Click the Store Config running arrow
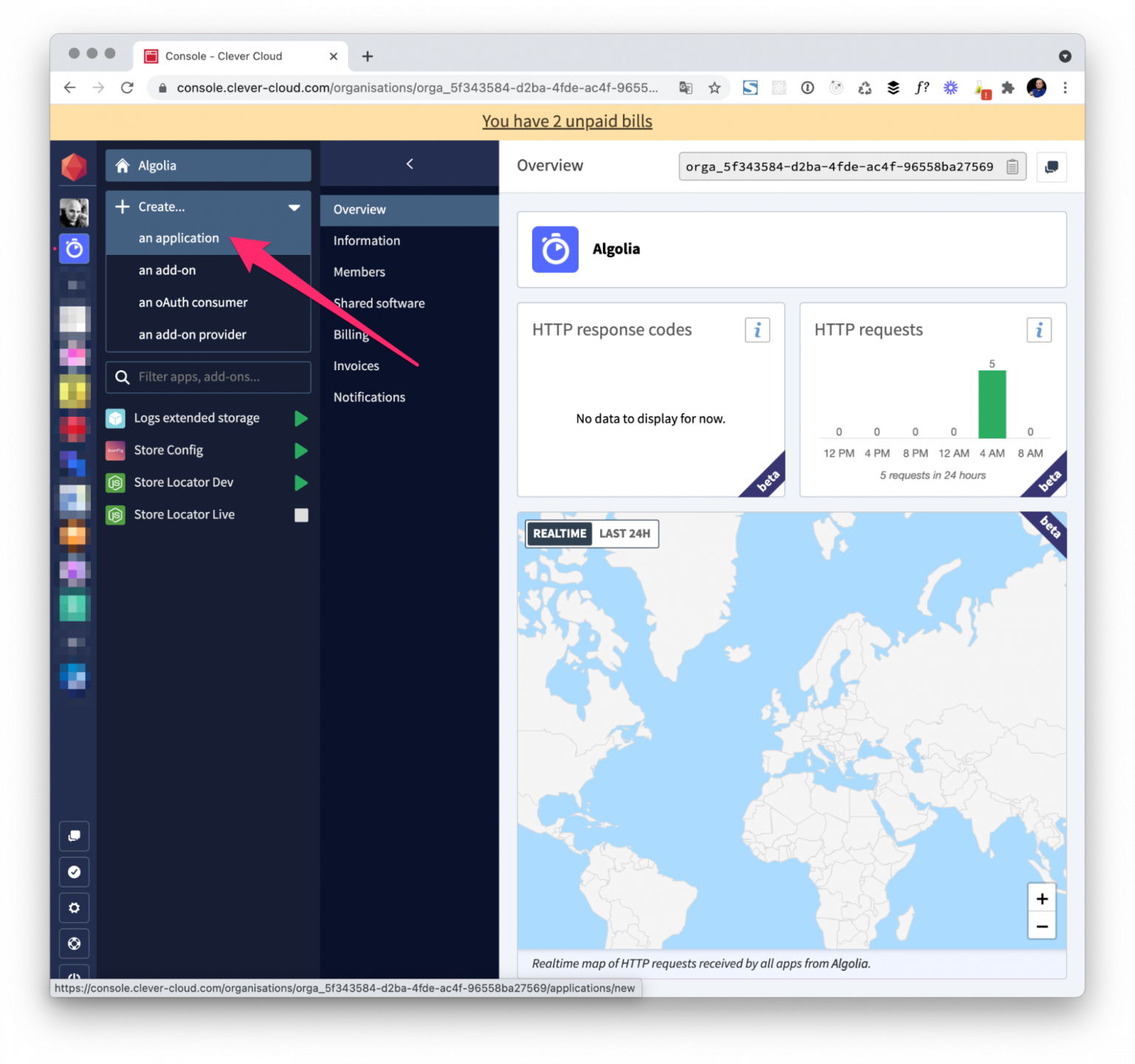1135x1064 pixels. coord(301,451)
